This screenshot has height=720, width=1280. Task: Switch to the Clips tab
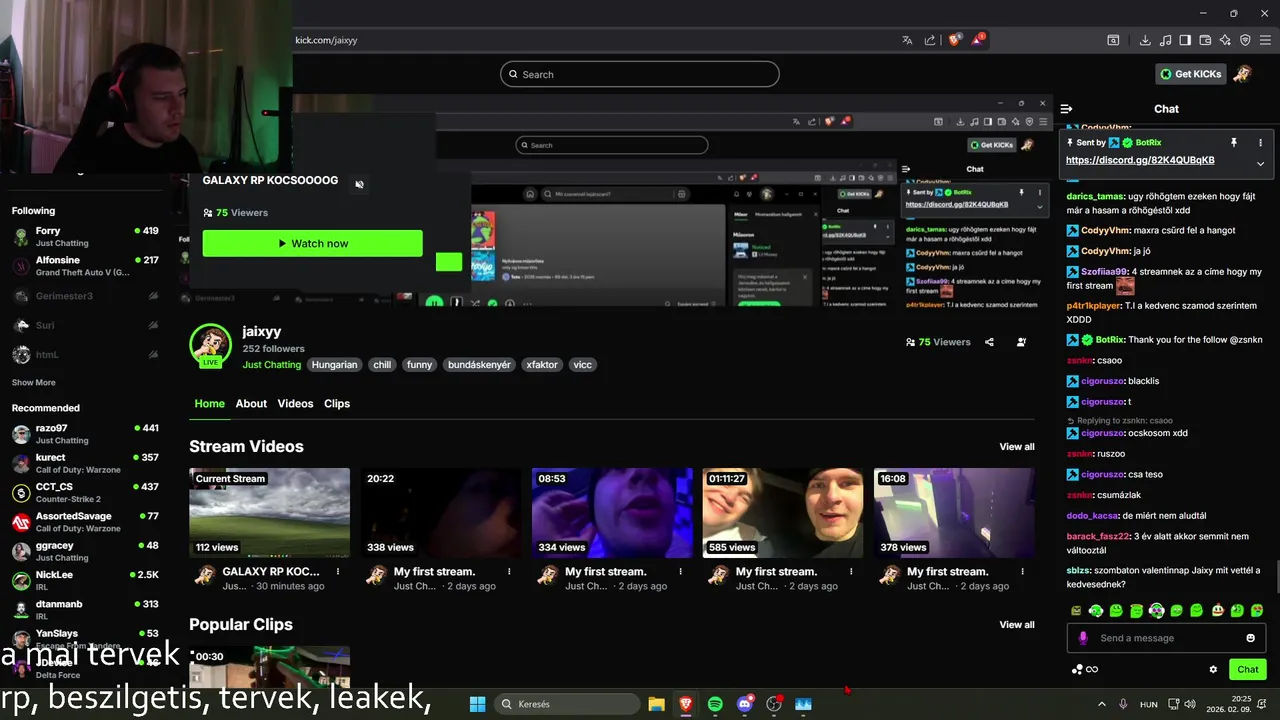337,404
